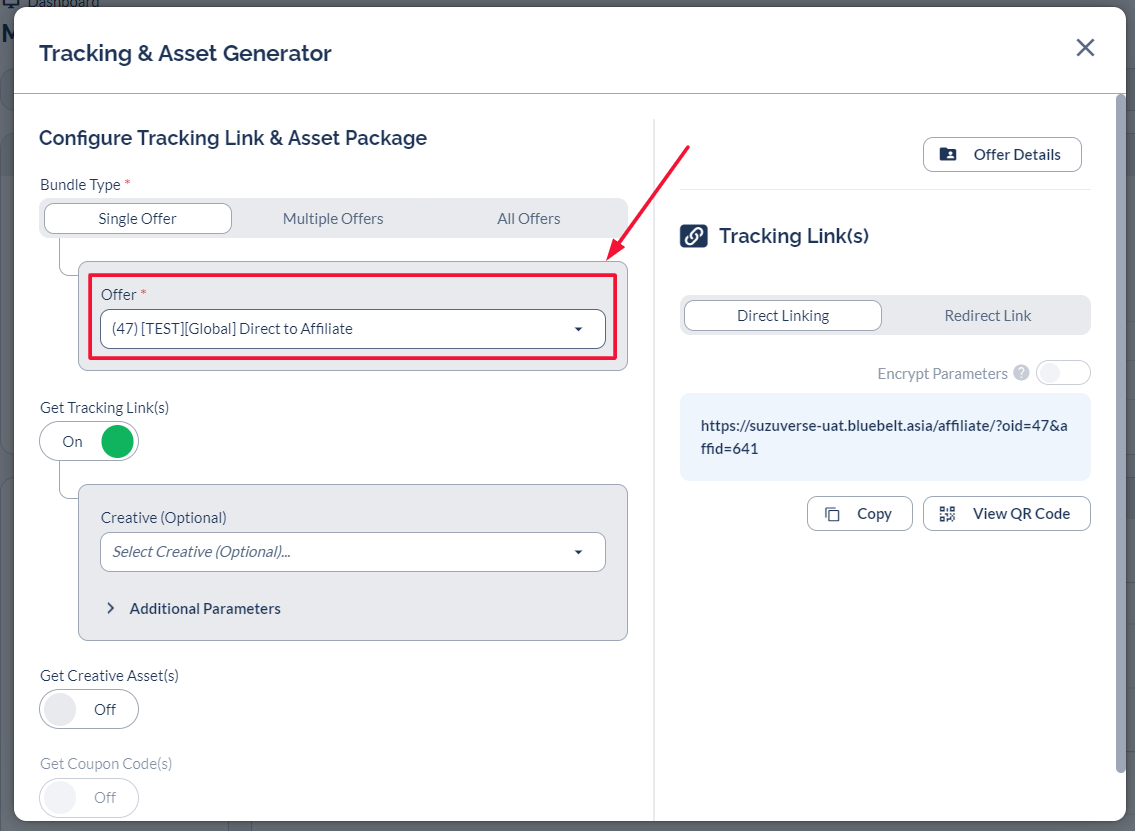Screen dimensions: 1135x831
Task: Click the Encrypt Parameters help question icon
Action: pos(1021,373)
